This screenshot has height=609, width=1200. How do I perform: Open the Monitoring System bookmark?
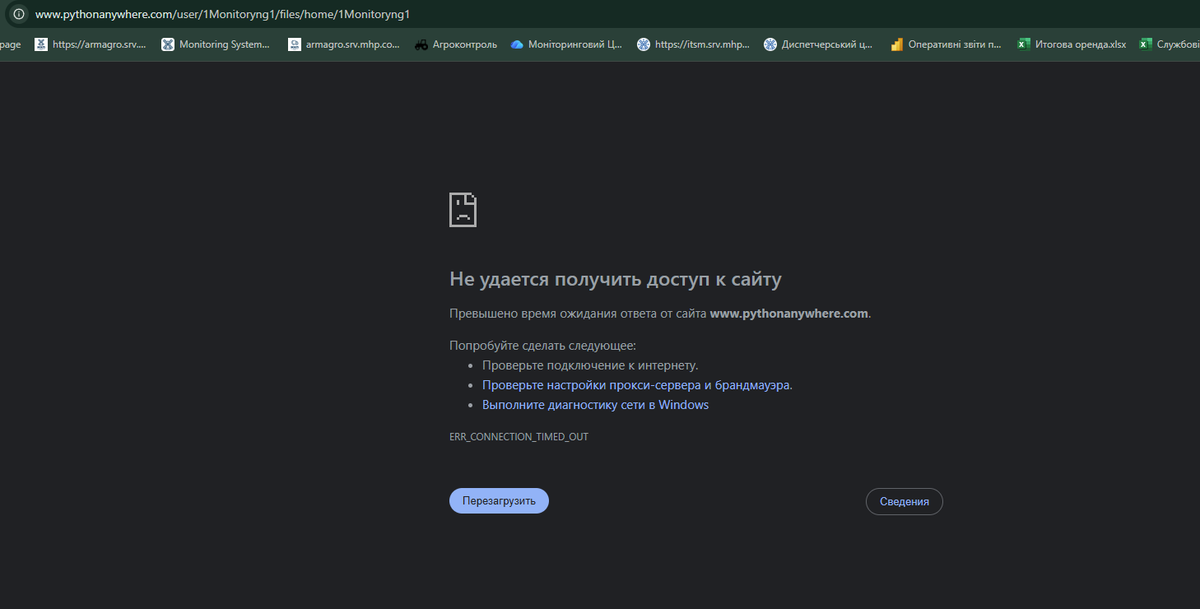(216, 44)
